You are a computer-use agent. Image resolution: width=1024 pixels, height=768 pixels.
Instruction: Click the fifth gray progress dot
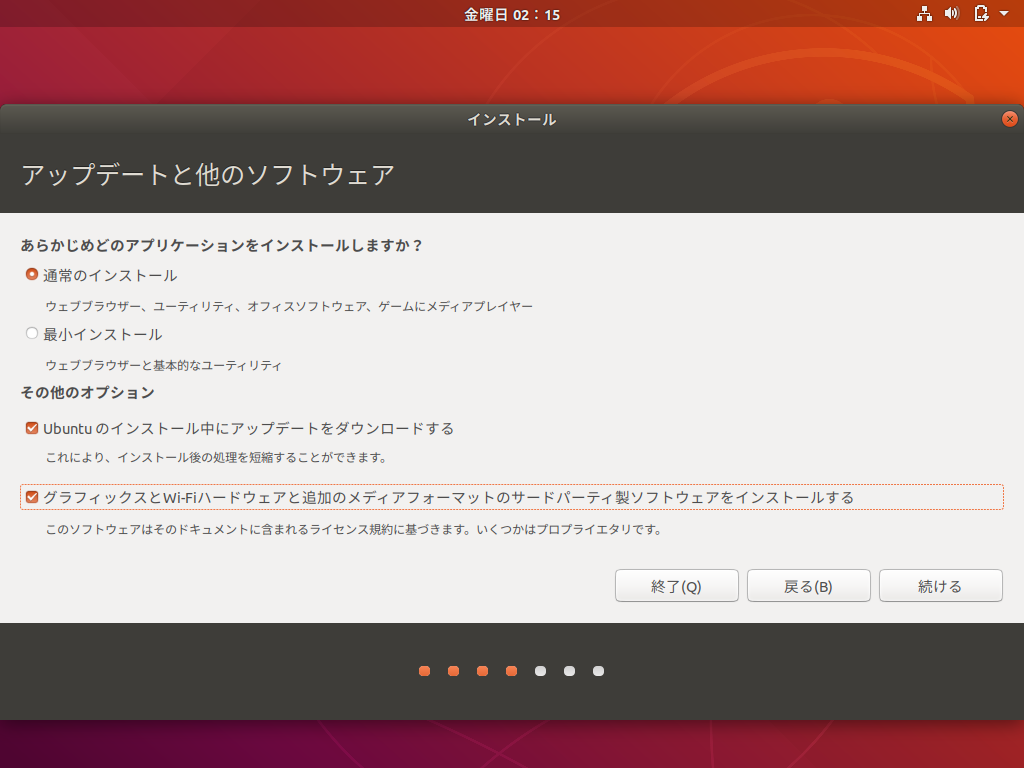click(540, 671)
